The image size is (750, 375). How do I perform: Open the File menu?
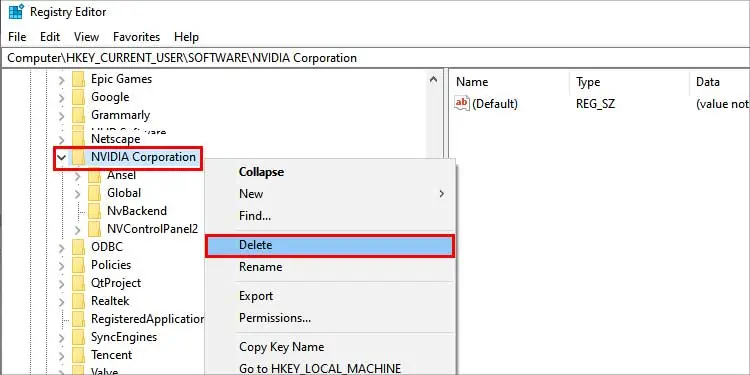17,37
